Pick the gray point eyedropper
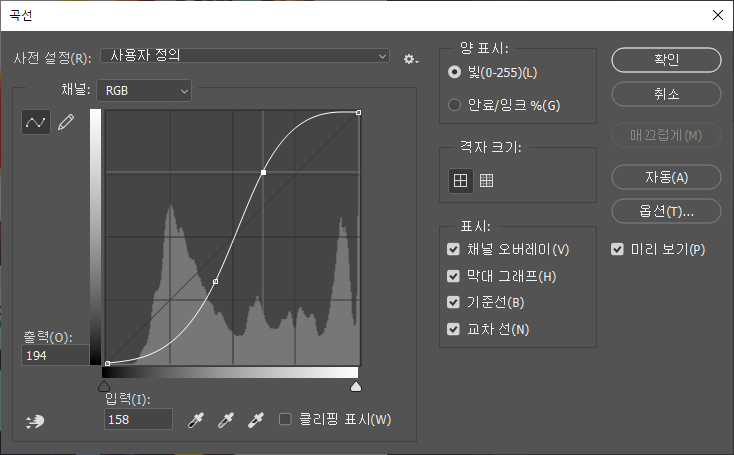Viewport: 734px width, 455px height. coord(226,420)
